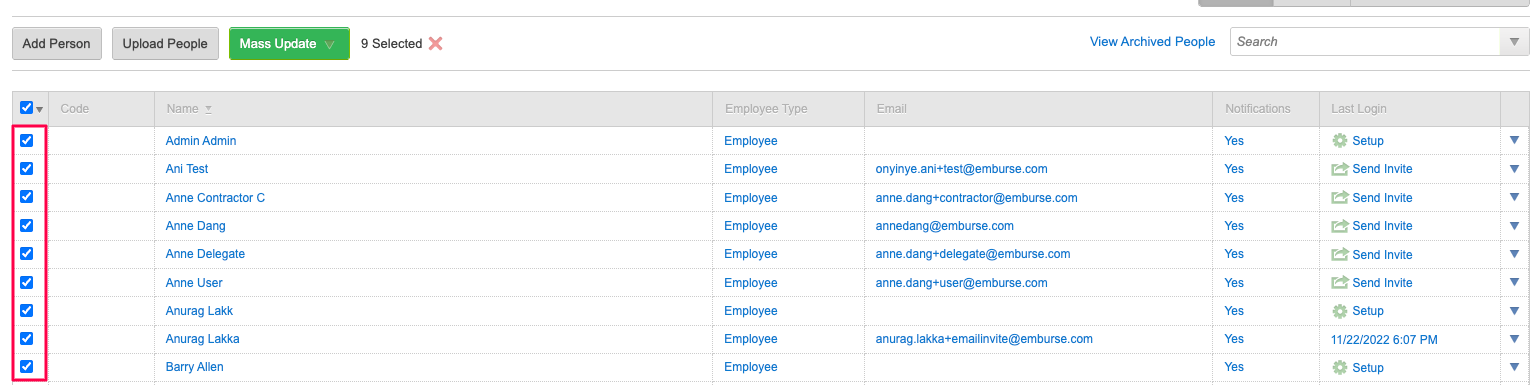Screen dimensions: 1540x385
Task: Click the Setup gear icon for Admin Admin
Action: pos(1340,141)
